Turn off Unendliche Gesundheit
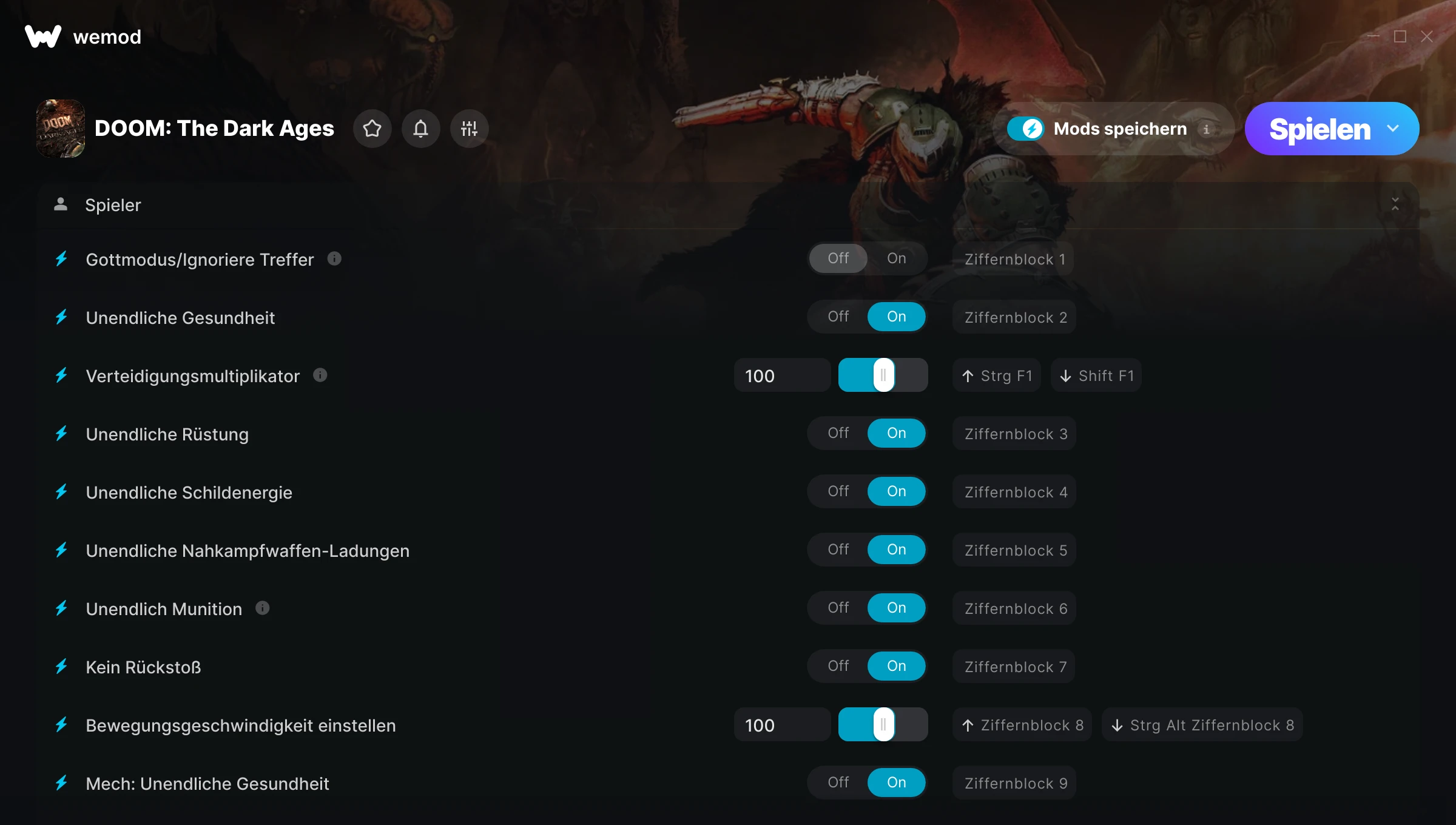 coord(838,317)
